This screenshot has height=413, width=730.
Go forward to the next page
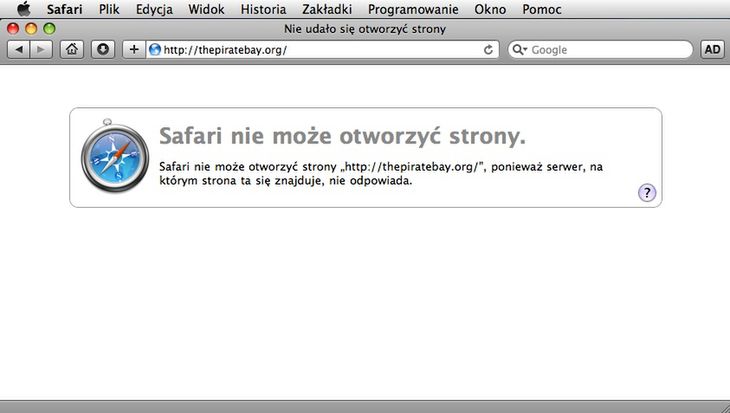click(x=41, y=49)
